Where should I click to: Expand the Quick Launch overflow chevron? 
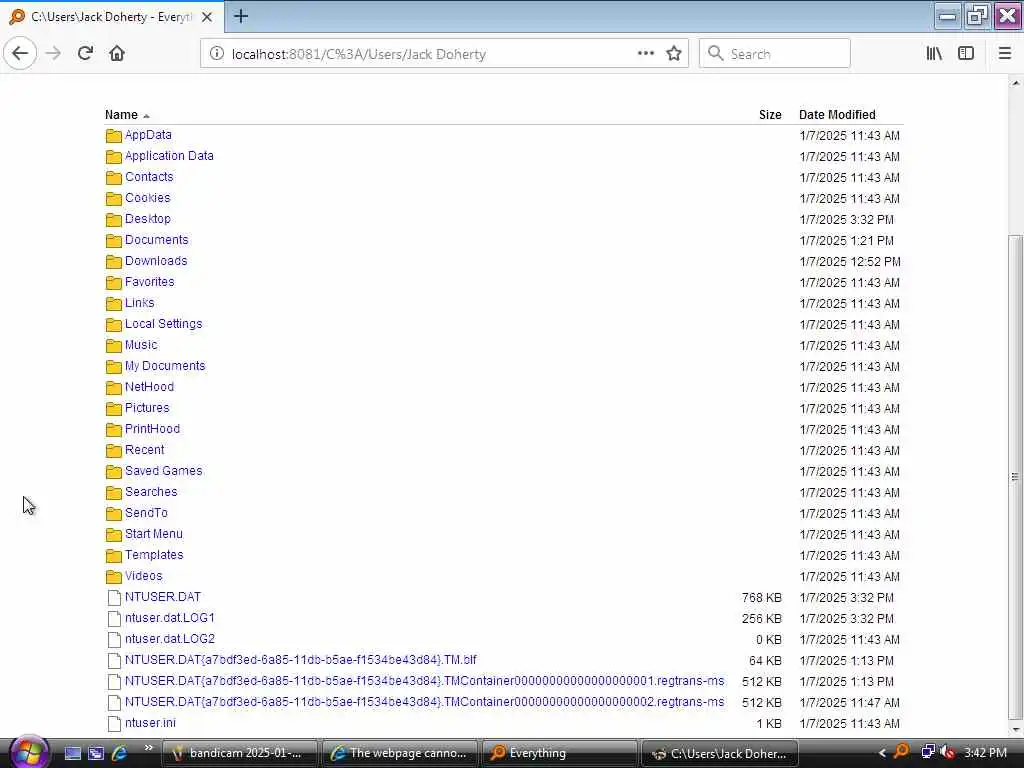[x=148, y=748]
